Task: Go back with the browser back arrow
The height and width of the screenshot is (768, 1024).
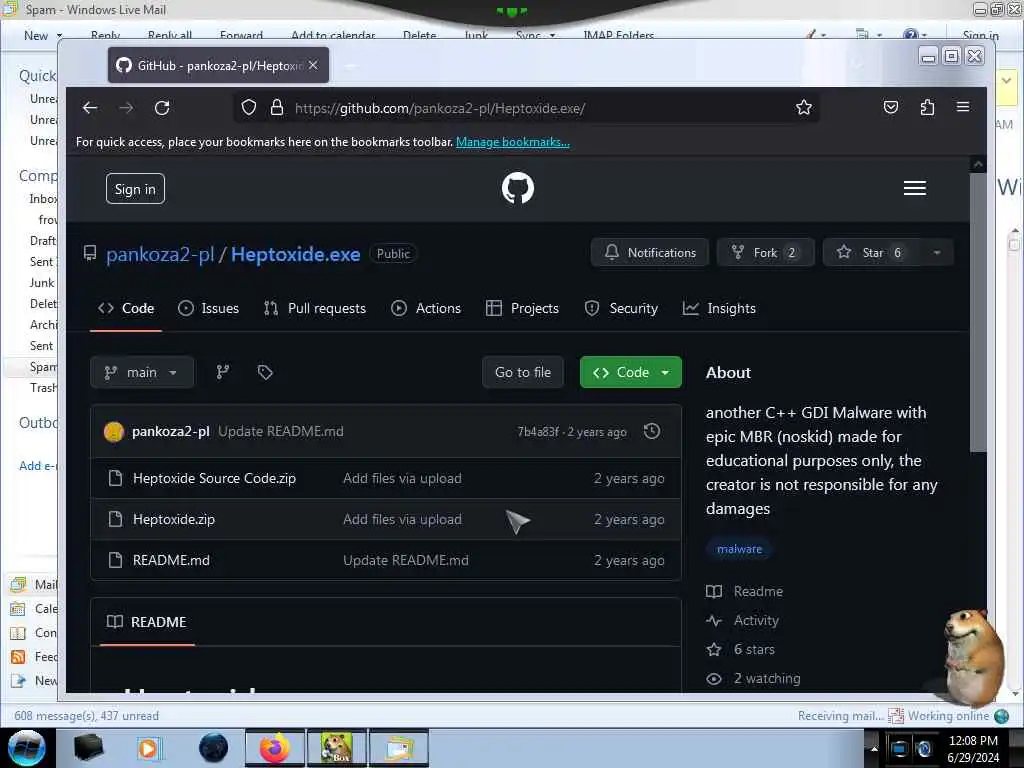Action: [90, 108]
